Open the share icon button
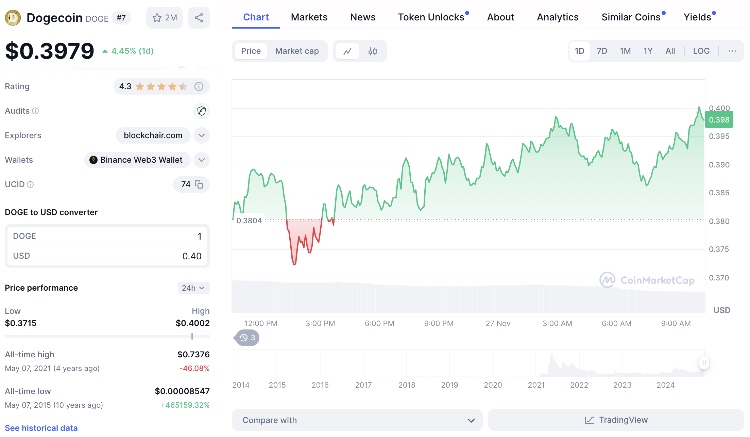The width and height of the screenshot is (750, 437). coord(199,18)
